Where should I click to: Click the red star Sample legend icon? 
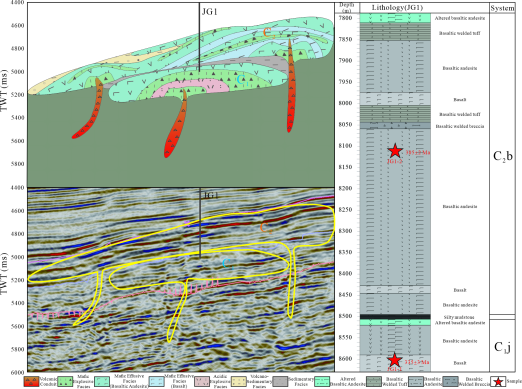click(498, 382)
